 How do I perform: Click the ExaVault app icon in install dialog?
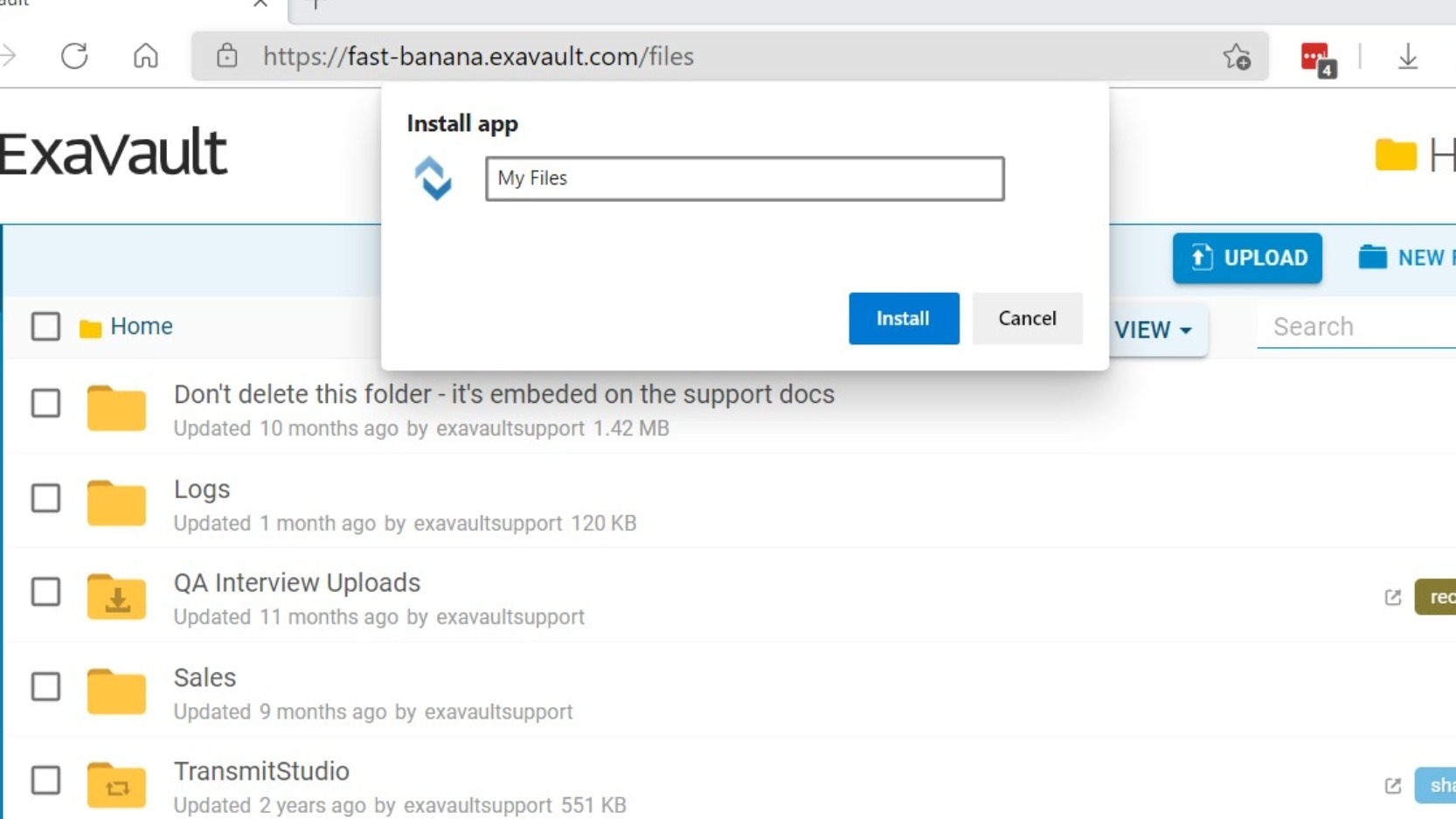point(433,178)
